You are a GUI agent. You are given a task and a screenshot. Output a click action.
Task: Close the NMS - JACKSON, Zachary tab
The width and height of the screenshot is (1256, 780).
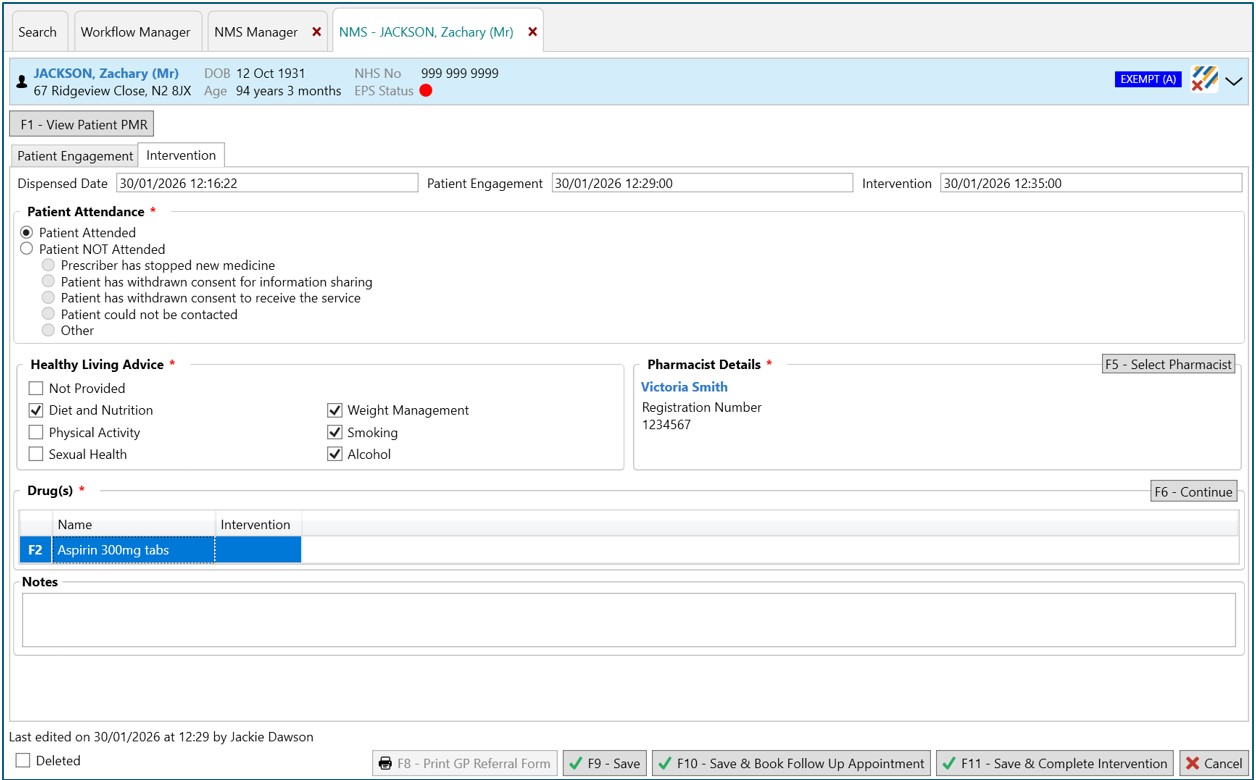click(533, 32)
